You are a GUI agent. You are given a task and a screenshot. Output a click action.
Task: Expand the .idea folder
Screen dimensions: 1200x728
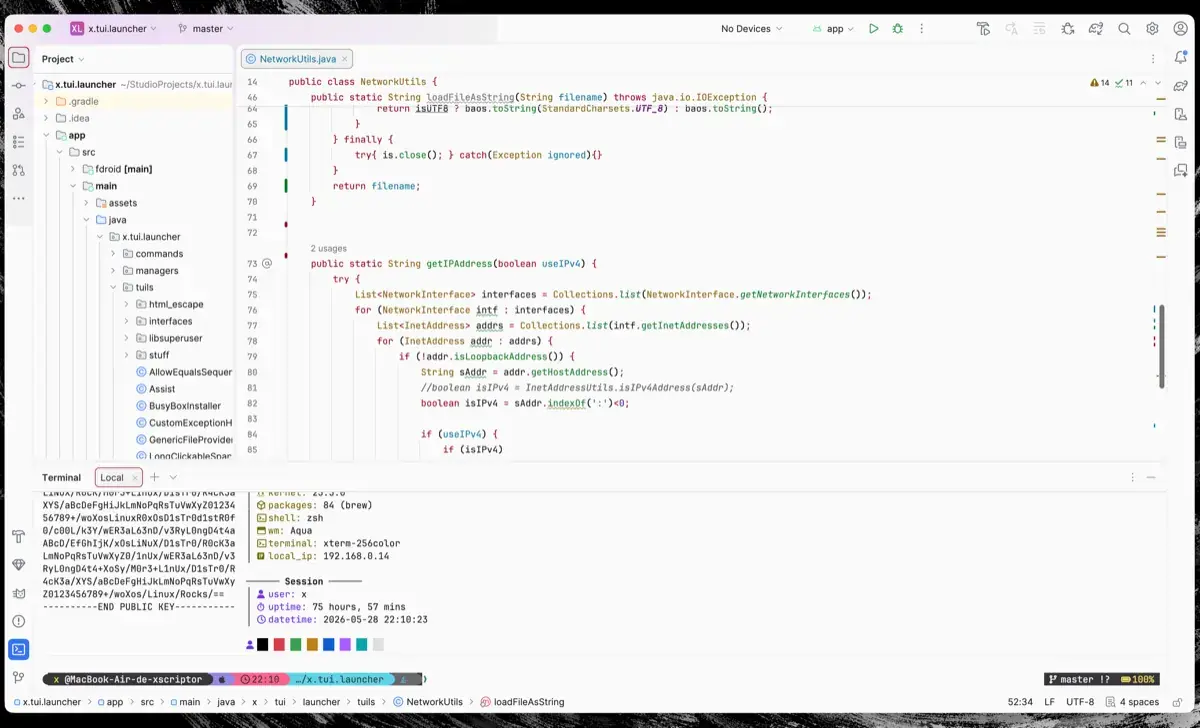(x=47, y=118)
